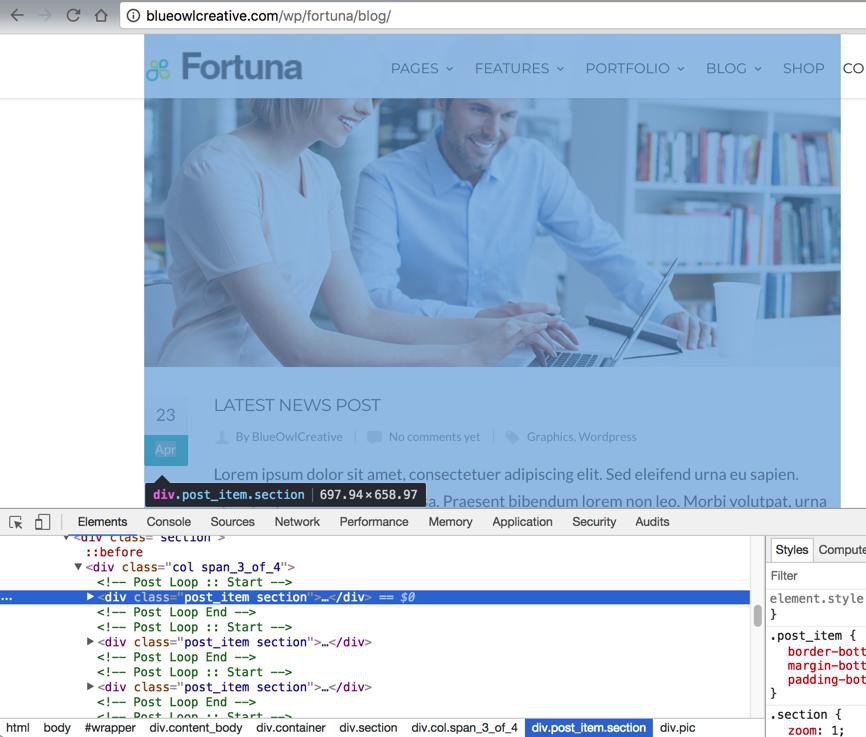Viewport: 866px width, 737px height.
Task: Open the post featured image
Action: tap(492, 232)
